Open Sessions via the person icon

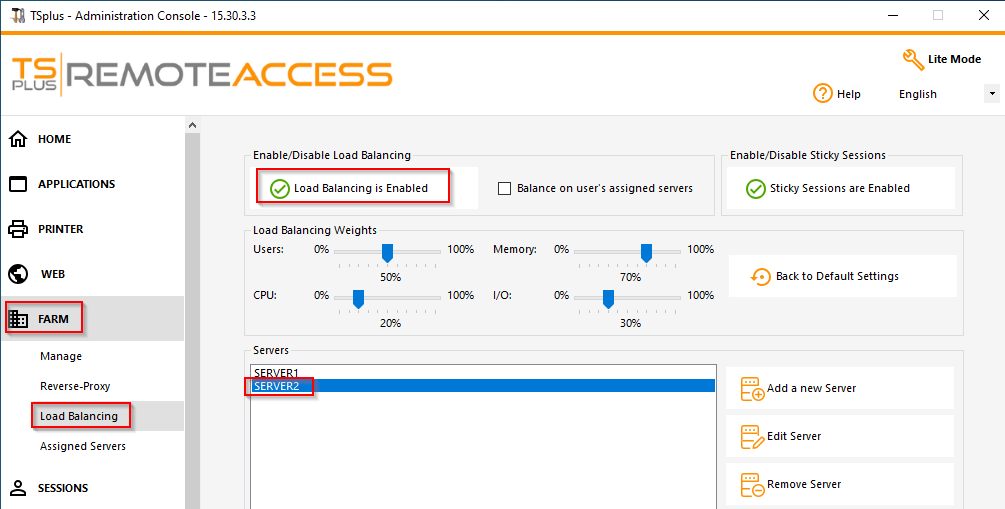click(x=18, y=488)
